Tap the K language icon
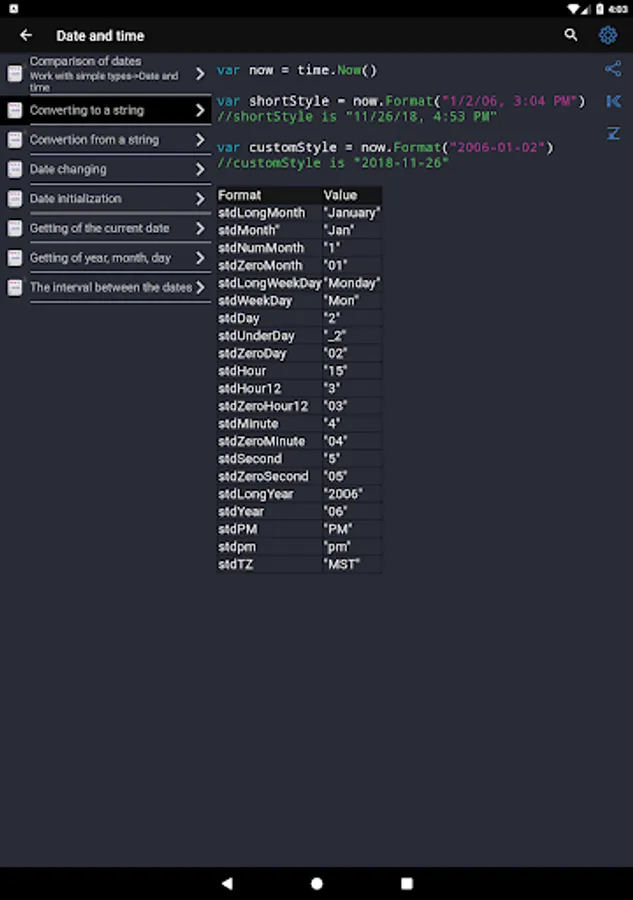This screenshot has width=633, height=900. [613, 101]
